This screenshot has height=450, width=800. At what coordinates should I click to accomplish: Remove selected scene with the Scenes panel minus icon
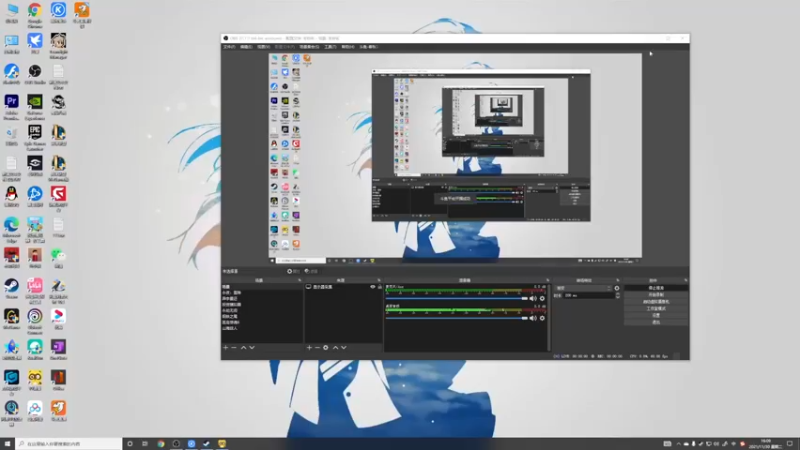point(234,347)
